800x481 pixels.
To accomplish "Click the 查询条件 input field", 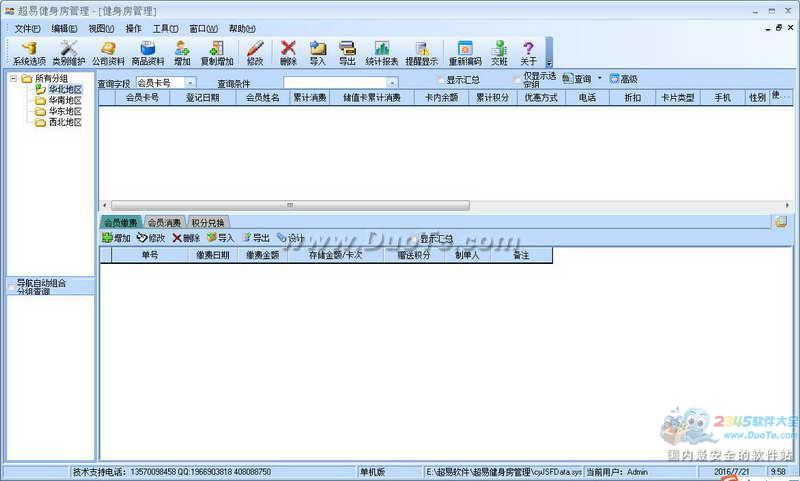I will (x=335, y=83).
